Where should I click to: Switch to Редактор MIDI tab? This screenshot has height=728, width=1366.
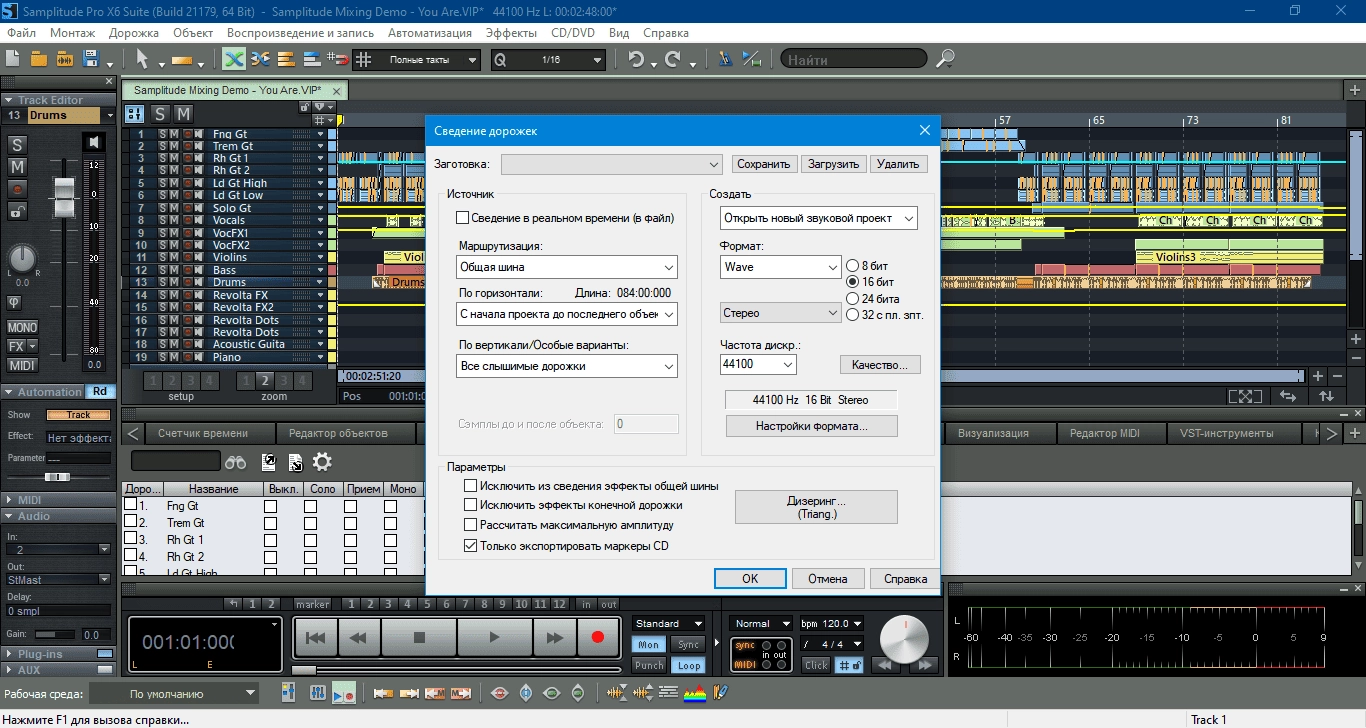[x=1111, y=433]
